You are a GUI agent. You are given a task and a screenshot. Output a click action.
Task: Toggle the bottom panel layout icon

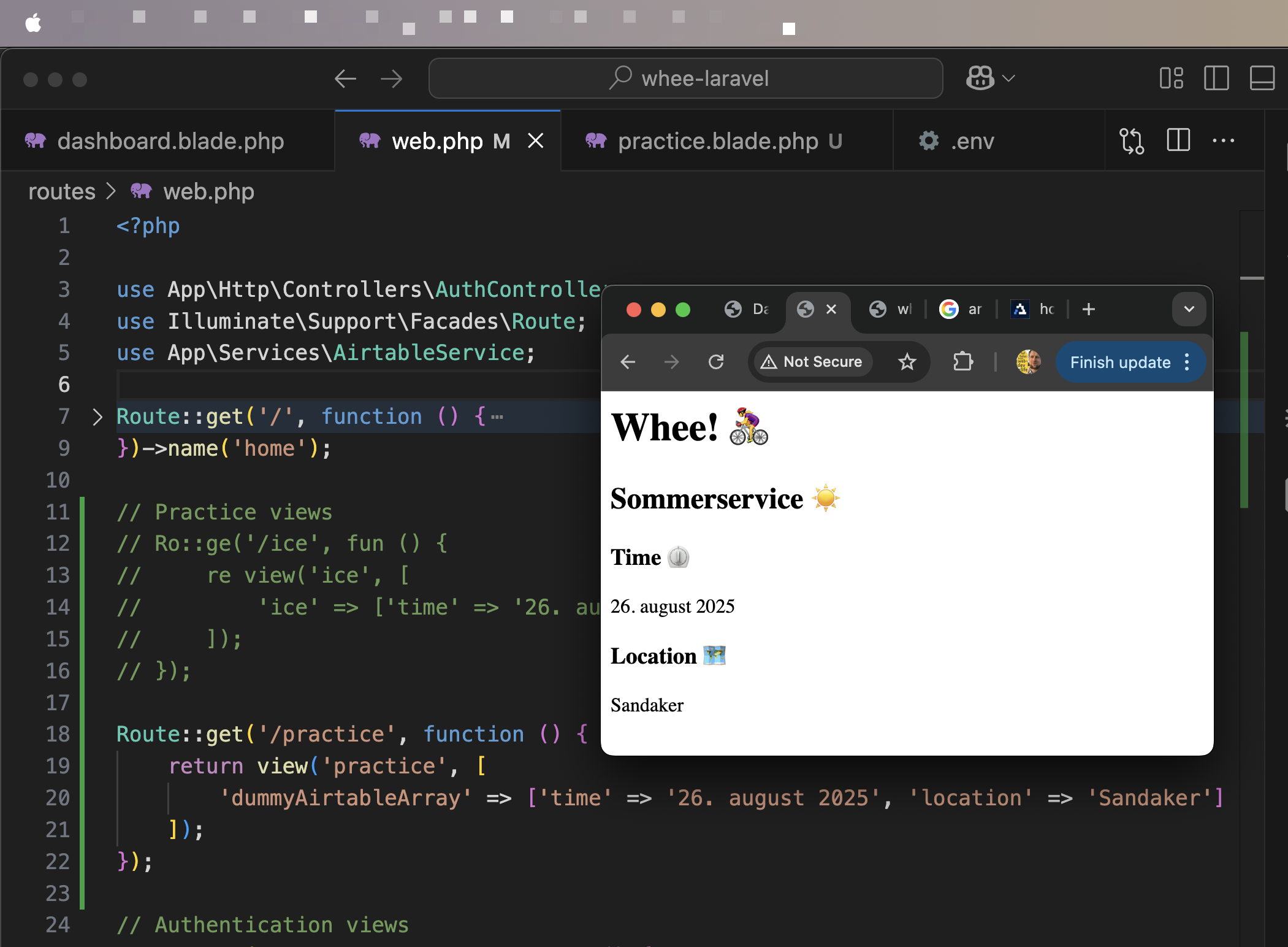click(1262, 79)
